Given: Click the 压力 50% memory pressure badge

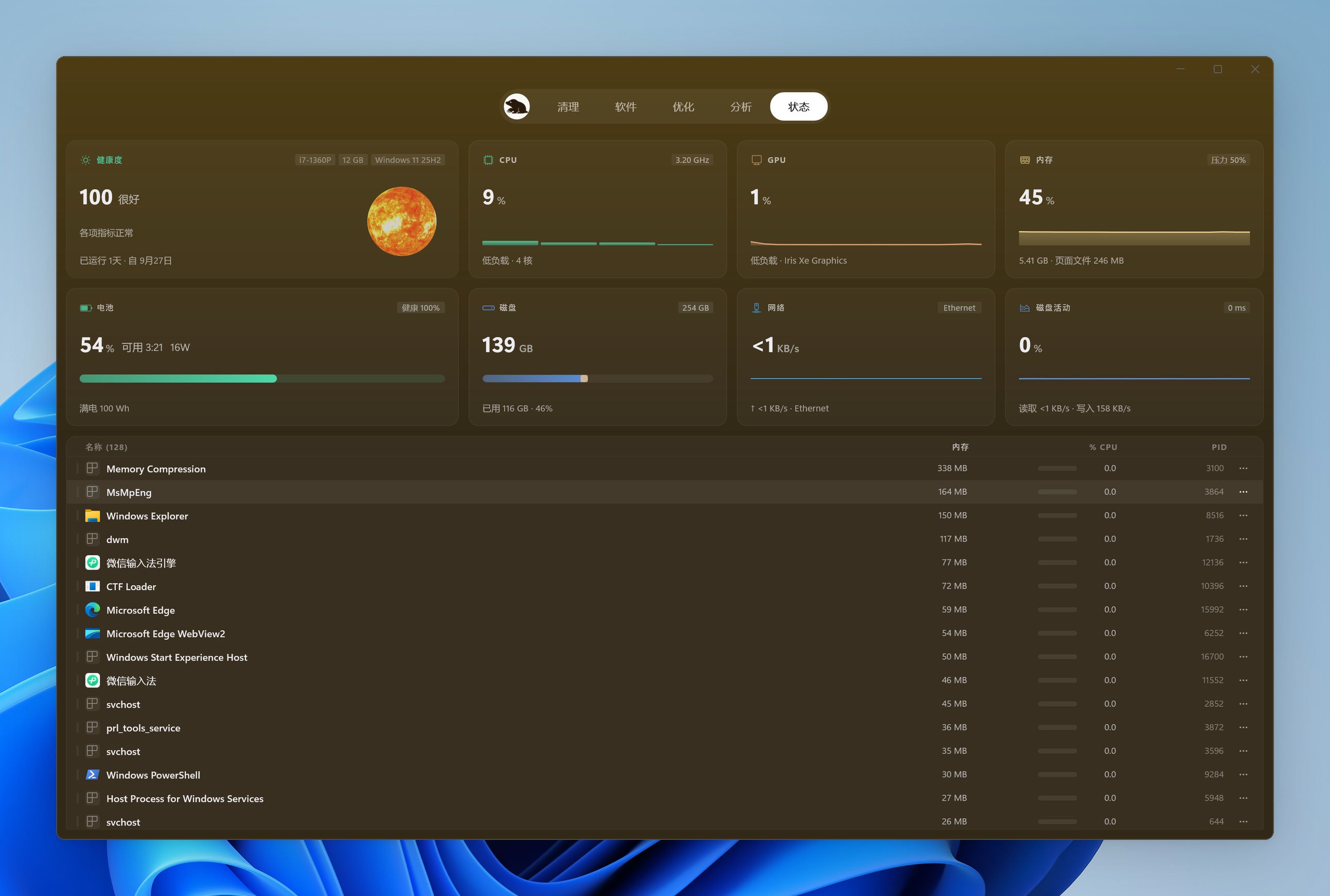Looking at the screenshot, I should click(x=1228, y=160).
